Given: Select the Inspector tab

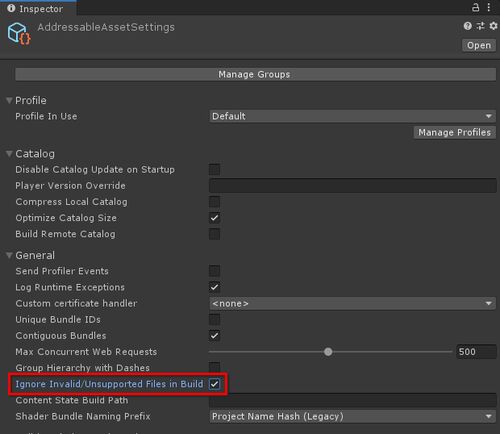Looking at the screenshot, I should pos(35,8).
